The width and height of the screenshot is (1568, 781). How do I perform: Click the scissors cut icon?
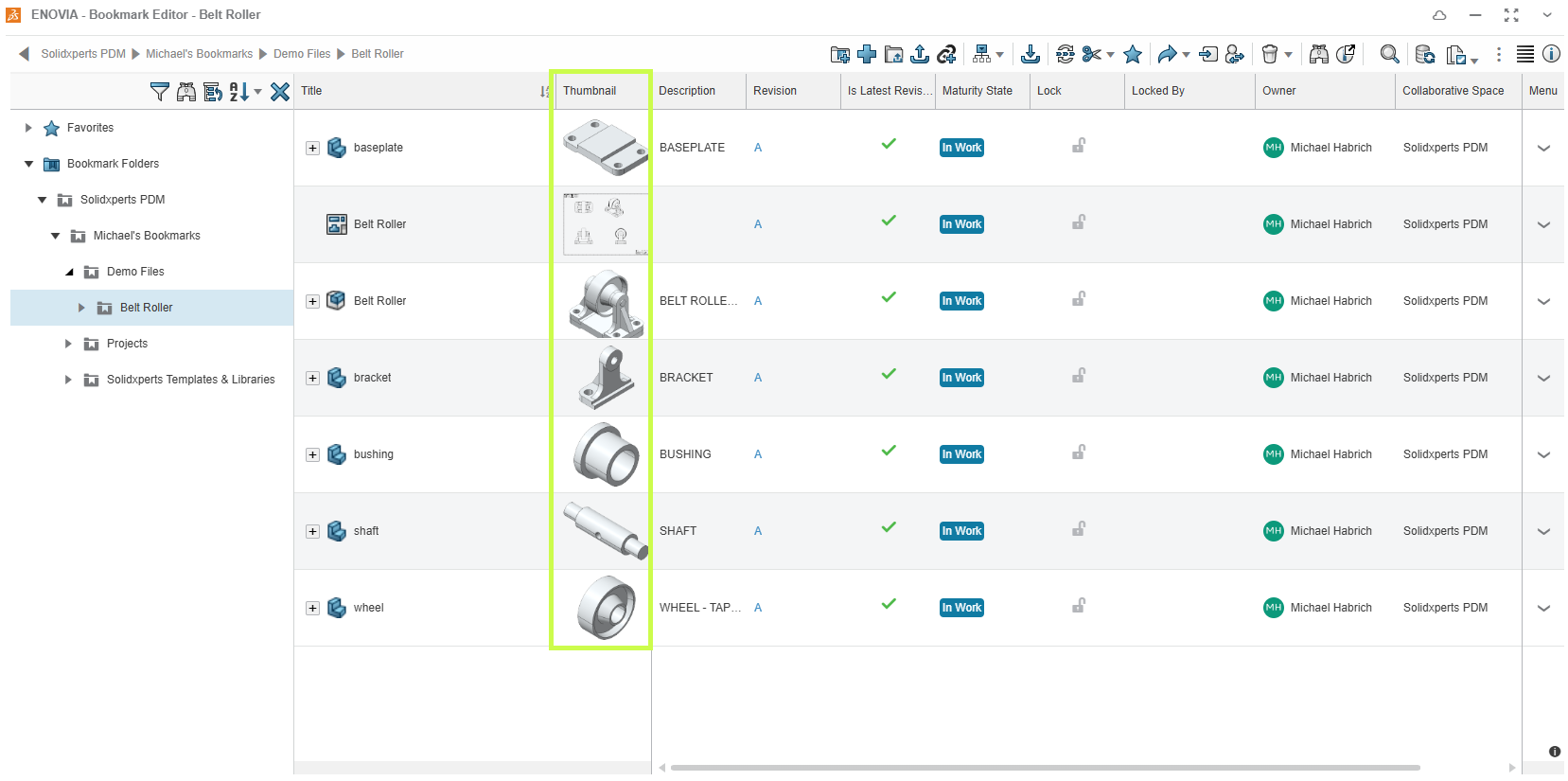click(1091, 55)
